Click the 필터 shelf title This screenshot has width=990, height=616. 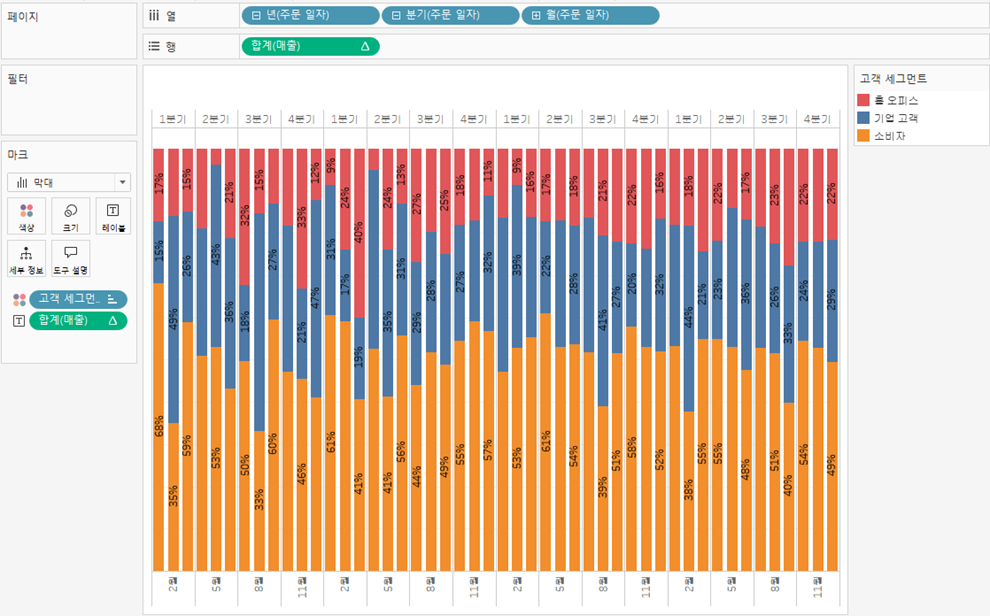[18, 79]
